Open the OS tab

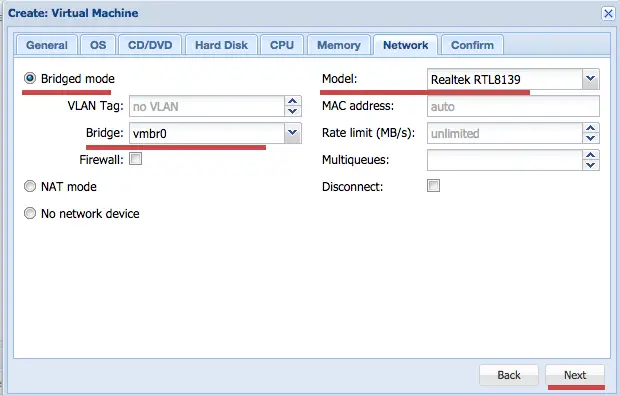coord(98,45)
